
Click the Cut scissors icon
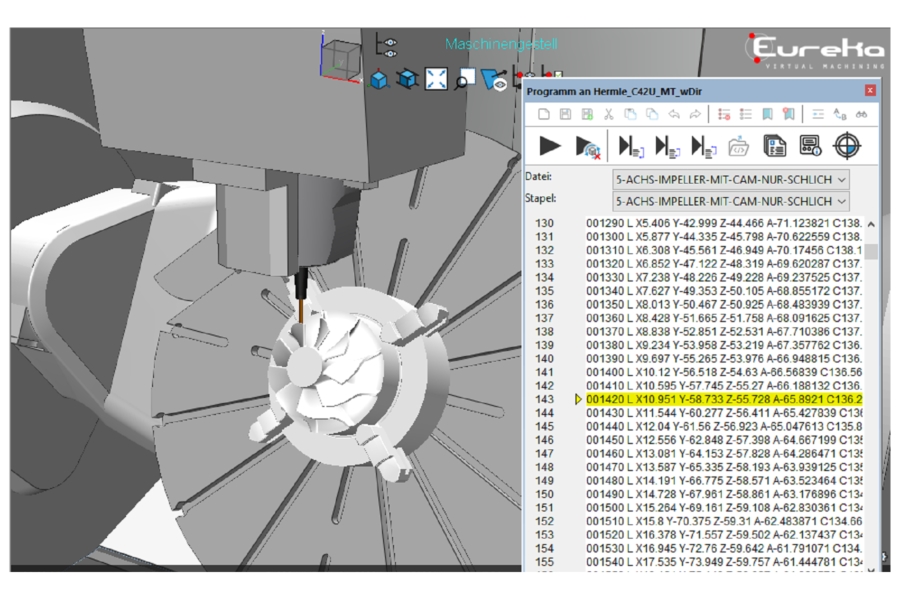(608, 114)
